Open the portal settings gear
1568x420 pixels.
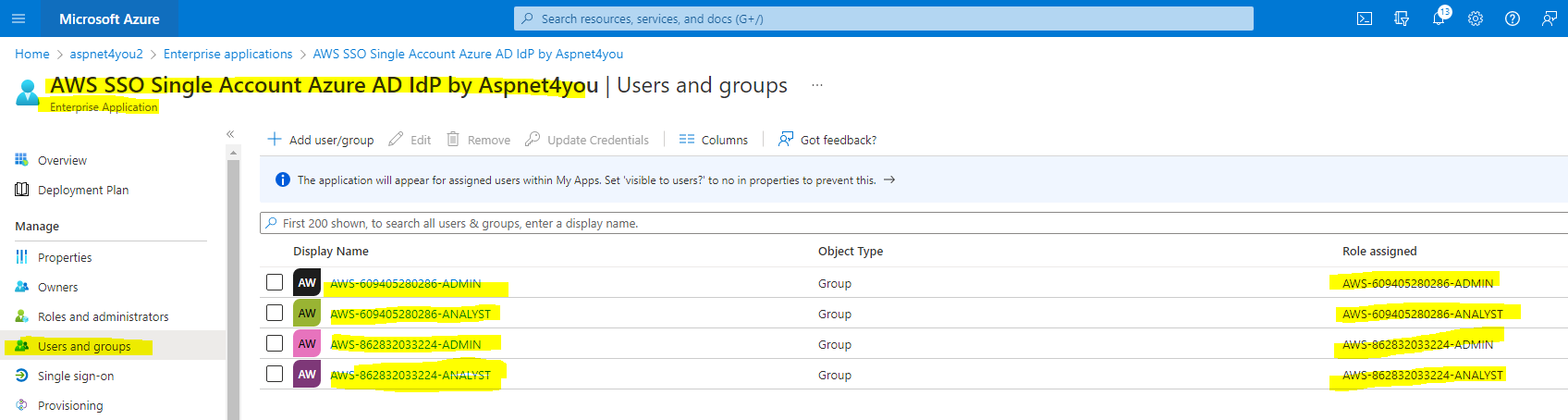(x=1476, y=19)
